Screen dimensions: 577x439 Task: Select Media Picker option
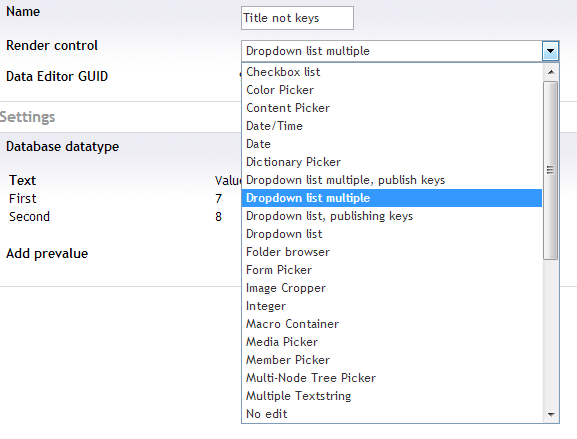point(392,342)
